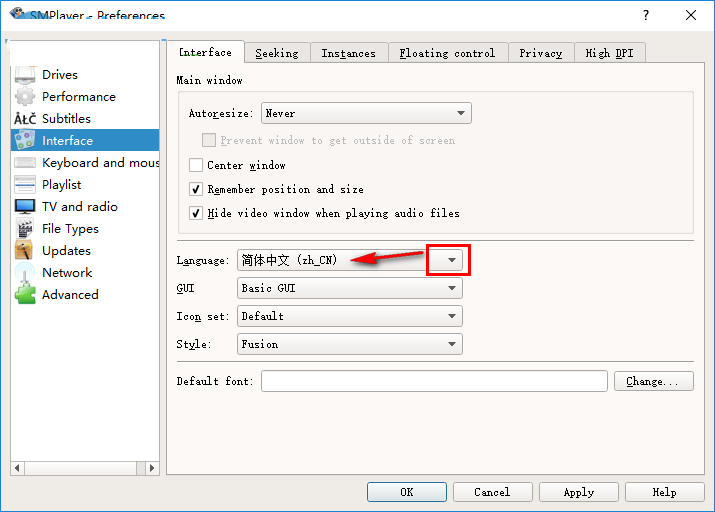715x512 pixels.
Task: Click the Updates package icon
Action: click(24, 250)
